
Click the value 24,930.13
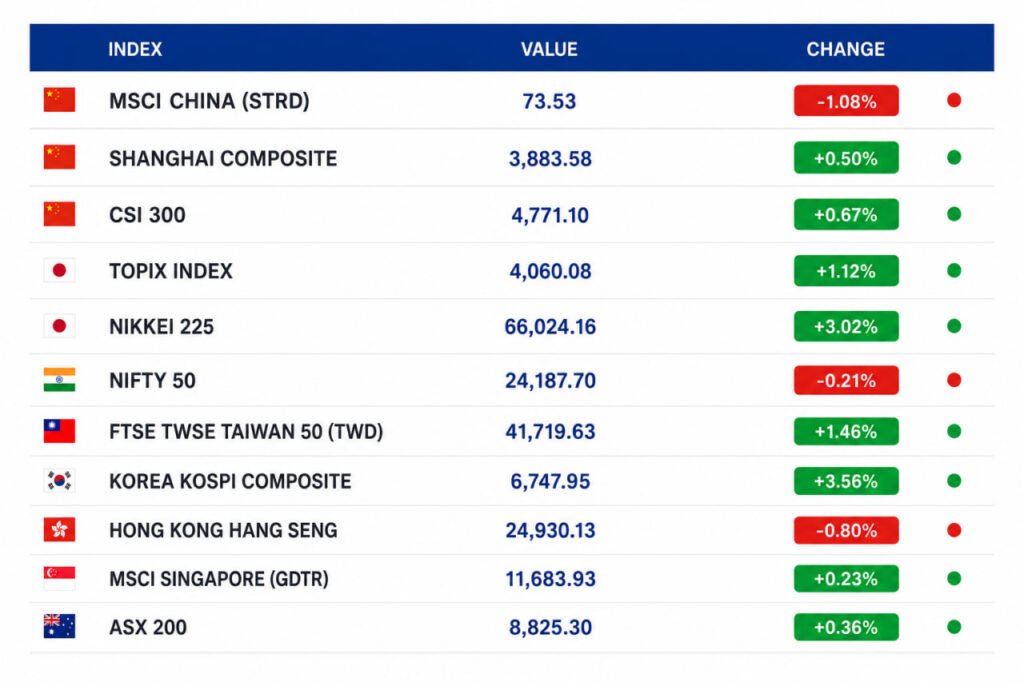(550, 531)
